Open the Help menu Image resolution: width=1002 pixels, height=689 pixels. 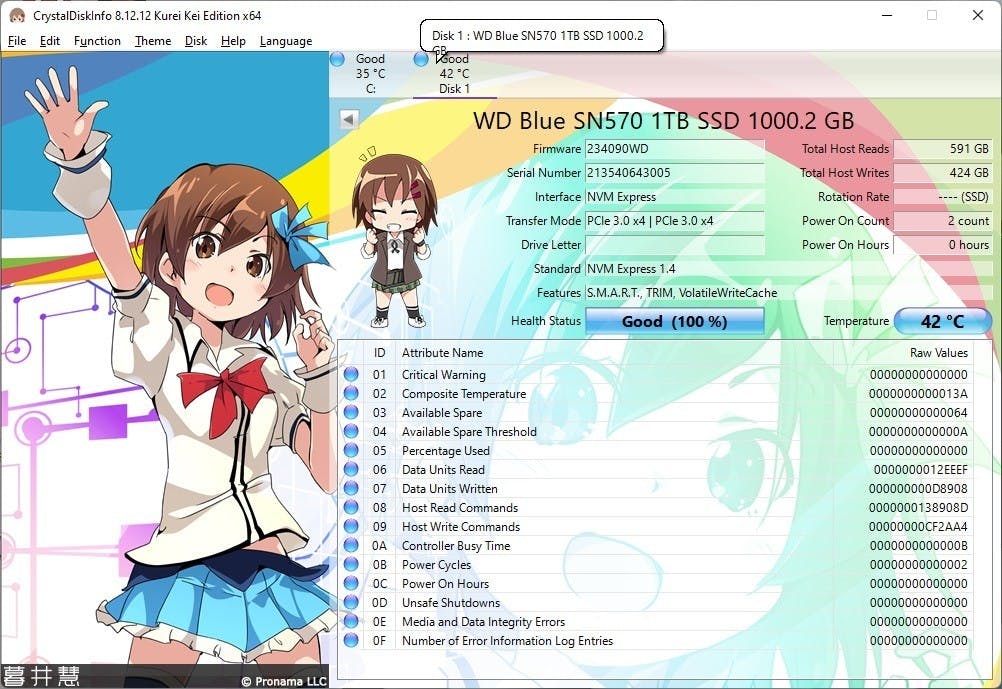[x=233, y=41]
